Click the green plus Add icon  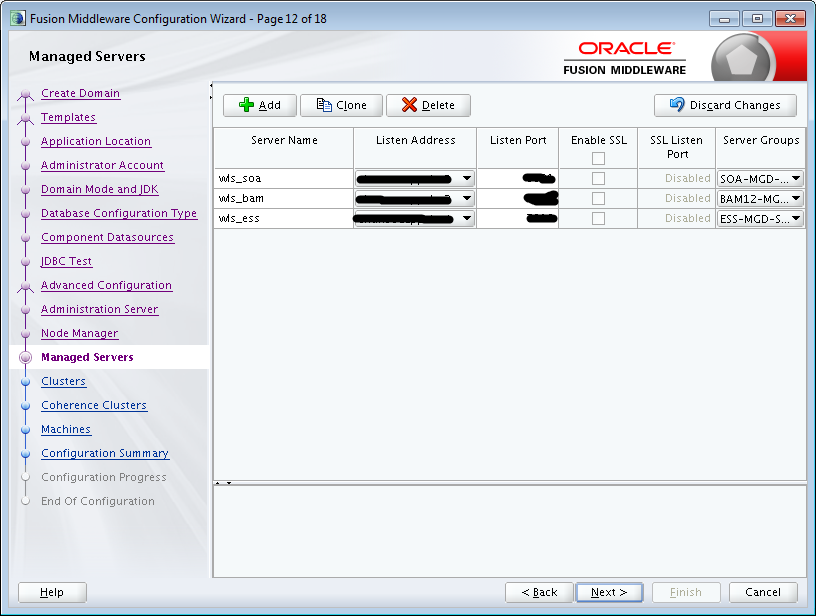(x=246, y=105)
